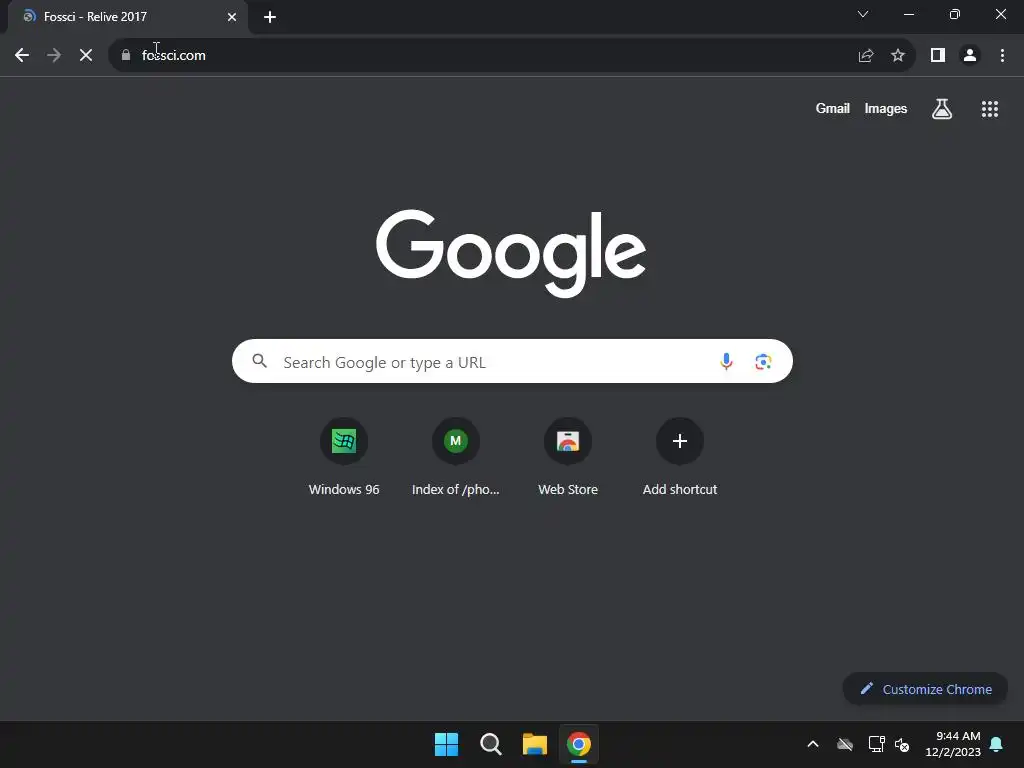Bookmark this tab with the star icon
Image resolution: width=1024 pixels, height=768 pixels.
[898, 56]
